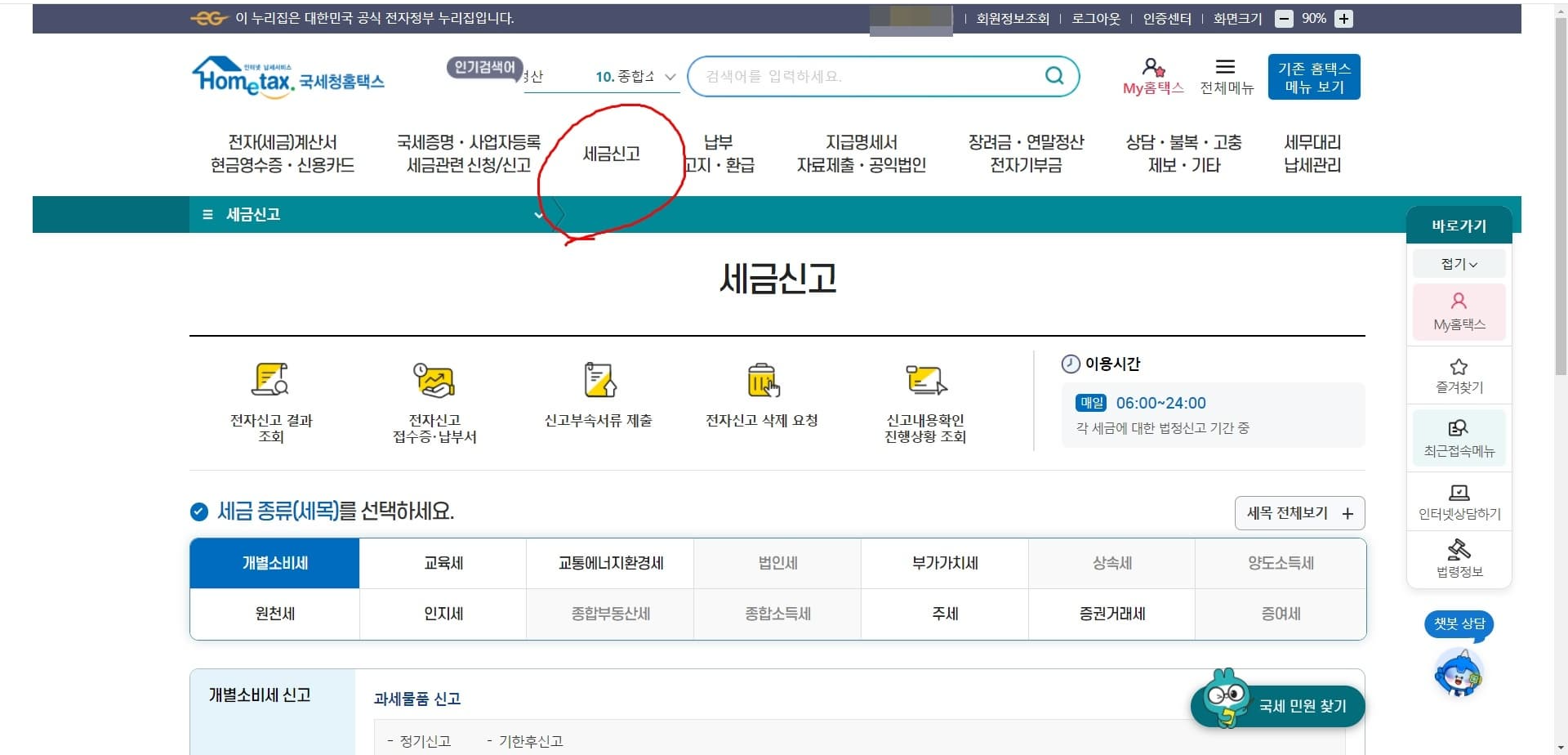1568x755 pixels.
Task: Switch to 부가가치세 tax tab
Action: pos(944,563)
